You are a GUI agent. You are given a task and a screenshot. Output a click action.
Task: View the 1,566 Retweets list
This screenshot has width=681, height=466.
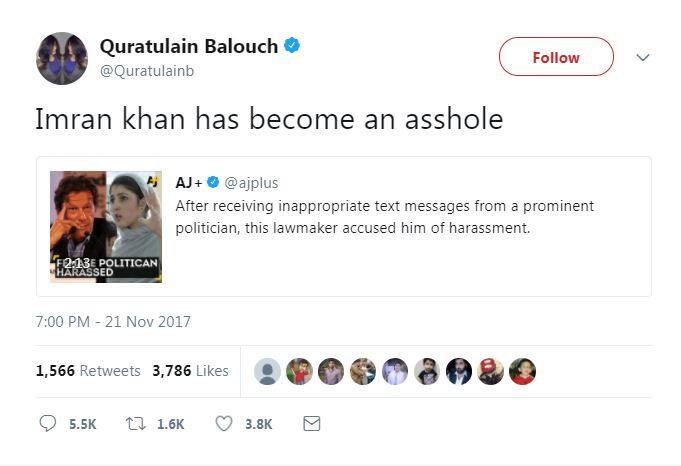[88, 371]
